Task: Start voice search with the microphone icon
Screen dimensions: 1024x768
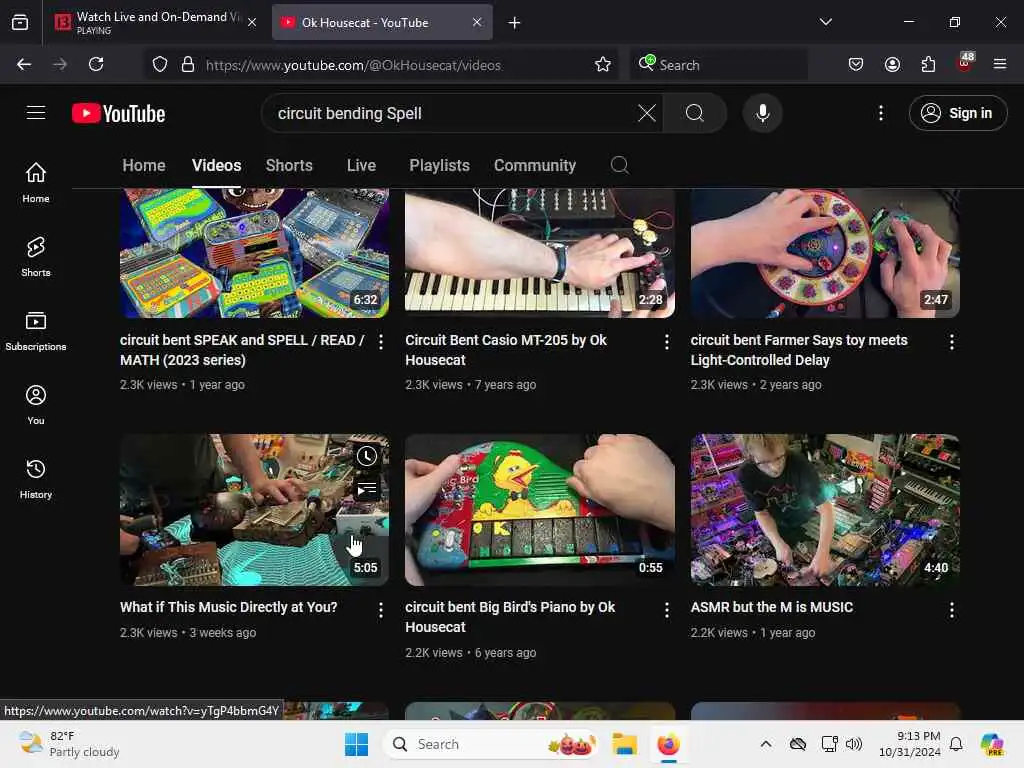Action: pyautogui.click(x=762, y=113)
